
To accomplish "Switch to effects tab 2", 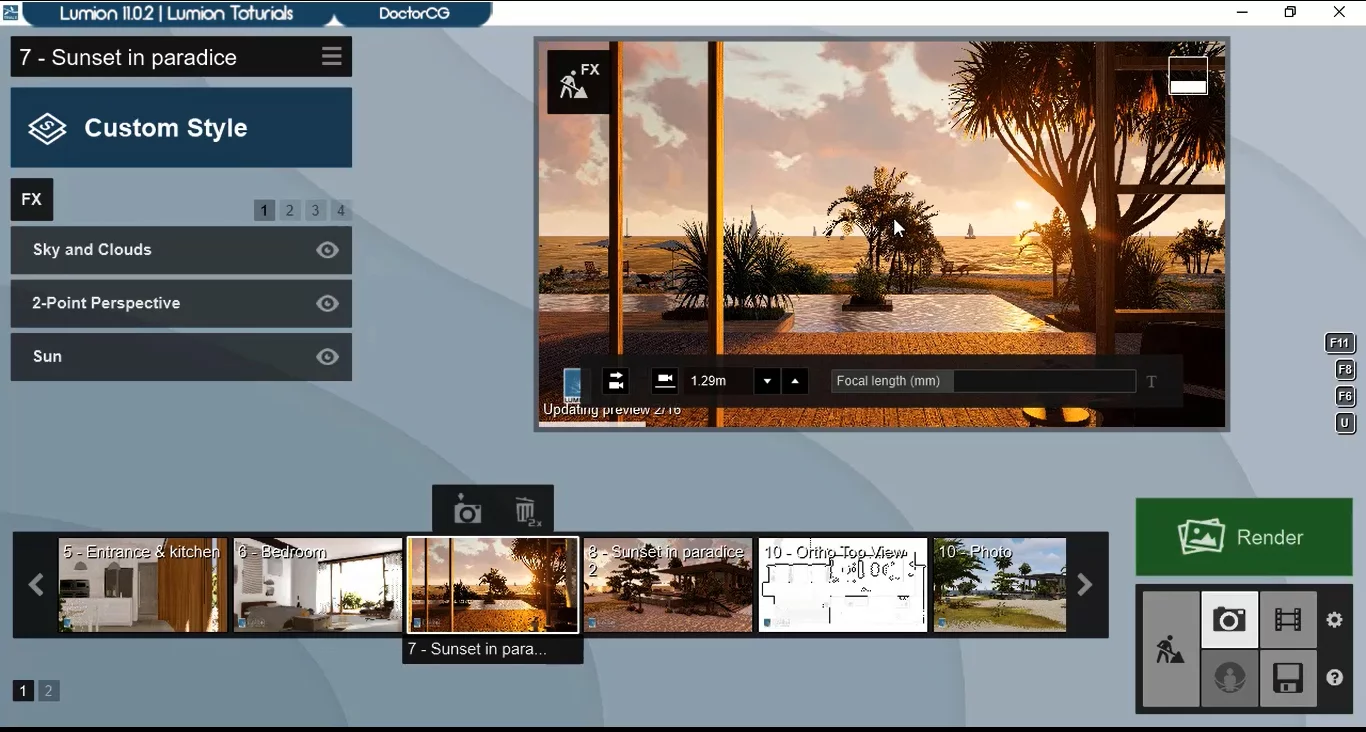I will pyautogui.click(x=290, y=211).
